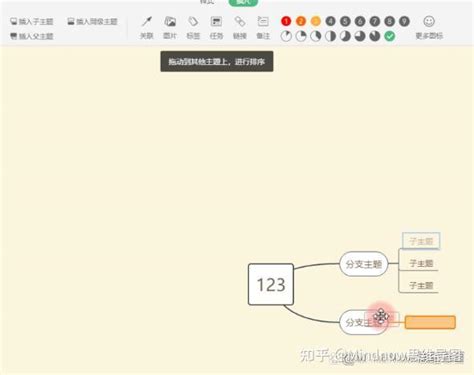The height and width of the screenshot is (375, 474).
Task: Click the 插入父主题 button
Action: pos(32,36)
